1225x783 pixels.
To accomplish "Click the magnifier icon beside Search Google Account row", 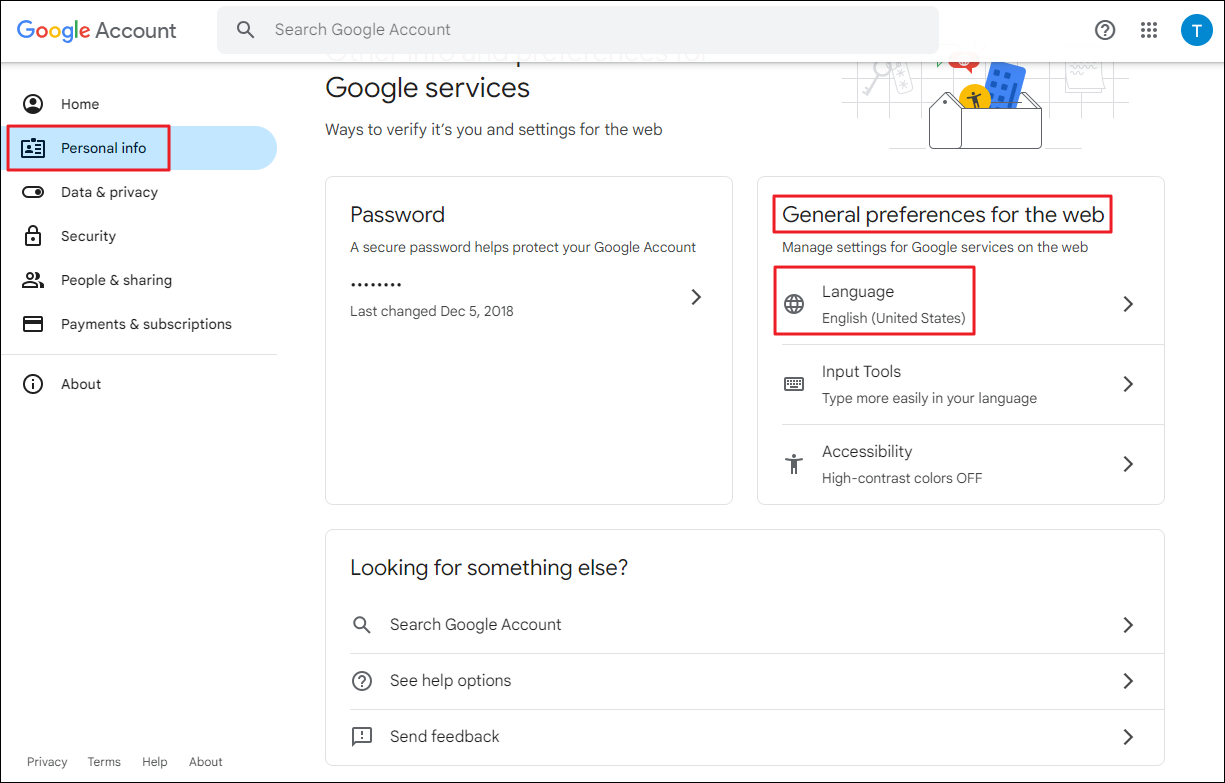I will coord(362,625).
